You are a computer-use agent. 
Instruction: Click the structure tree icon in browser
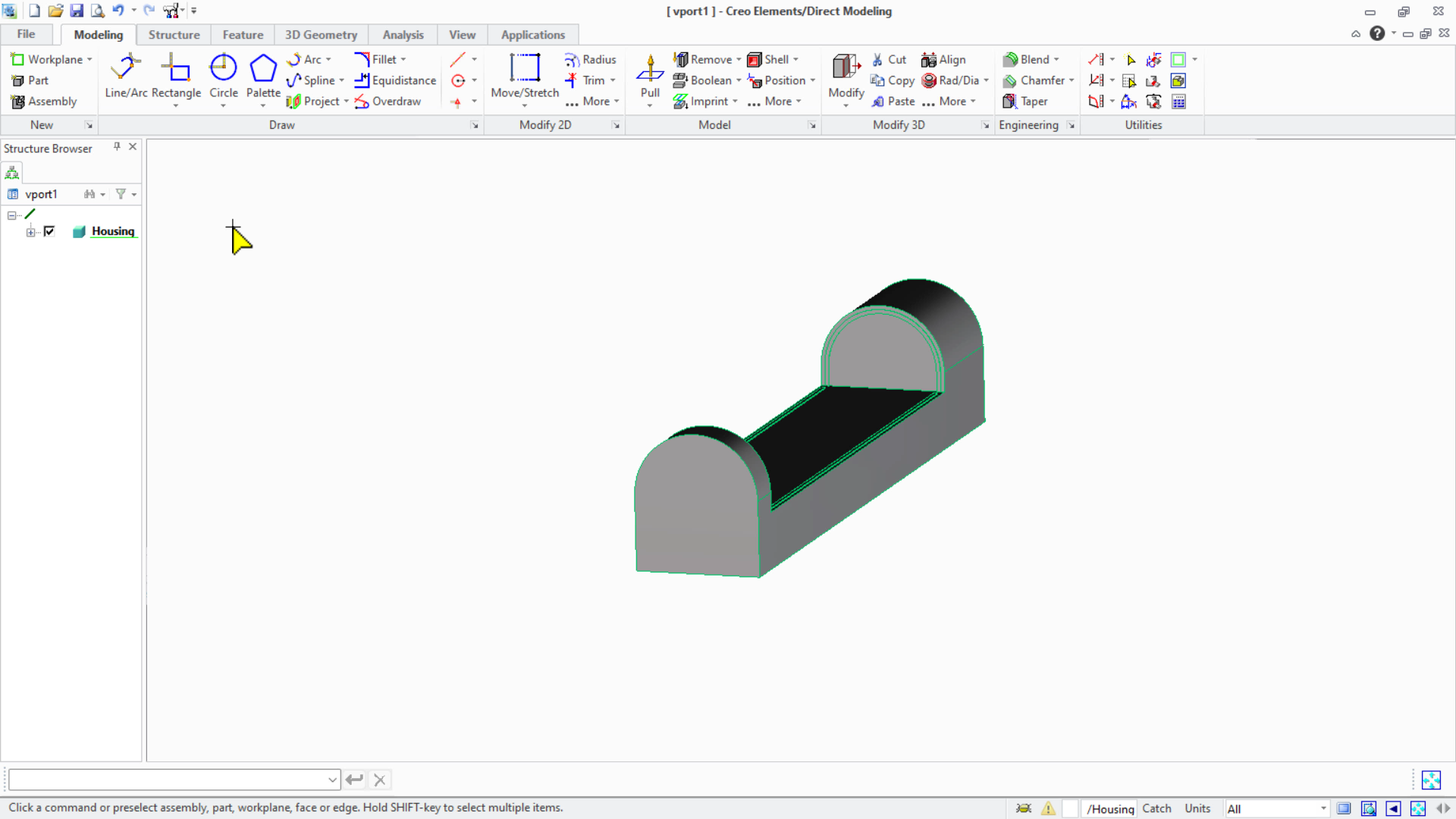tap(12, 173)
